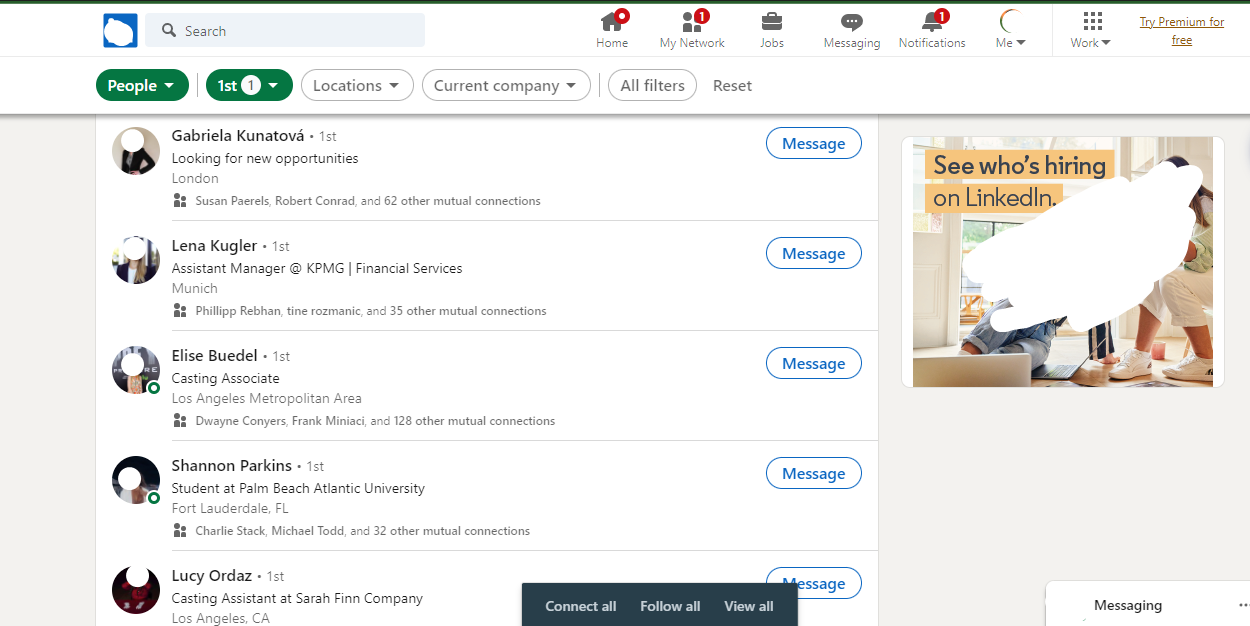
Task: Click 'Casting Assistant at Sarah Finn Company'
Action: tap(297, 598)
